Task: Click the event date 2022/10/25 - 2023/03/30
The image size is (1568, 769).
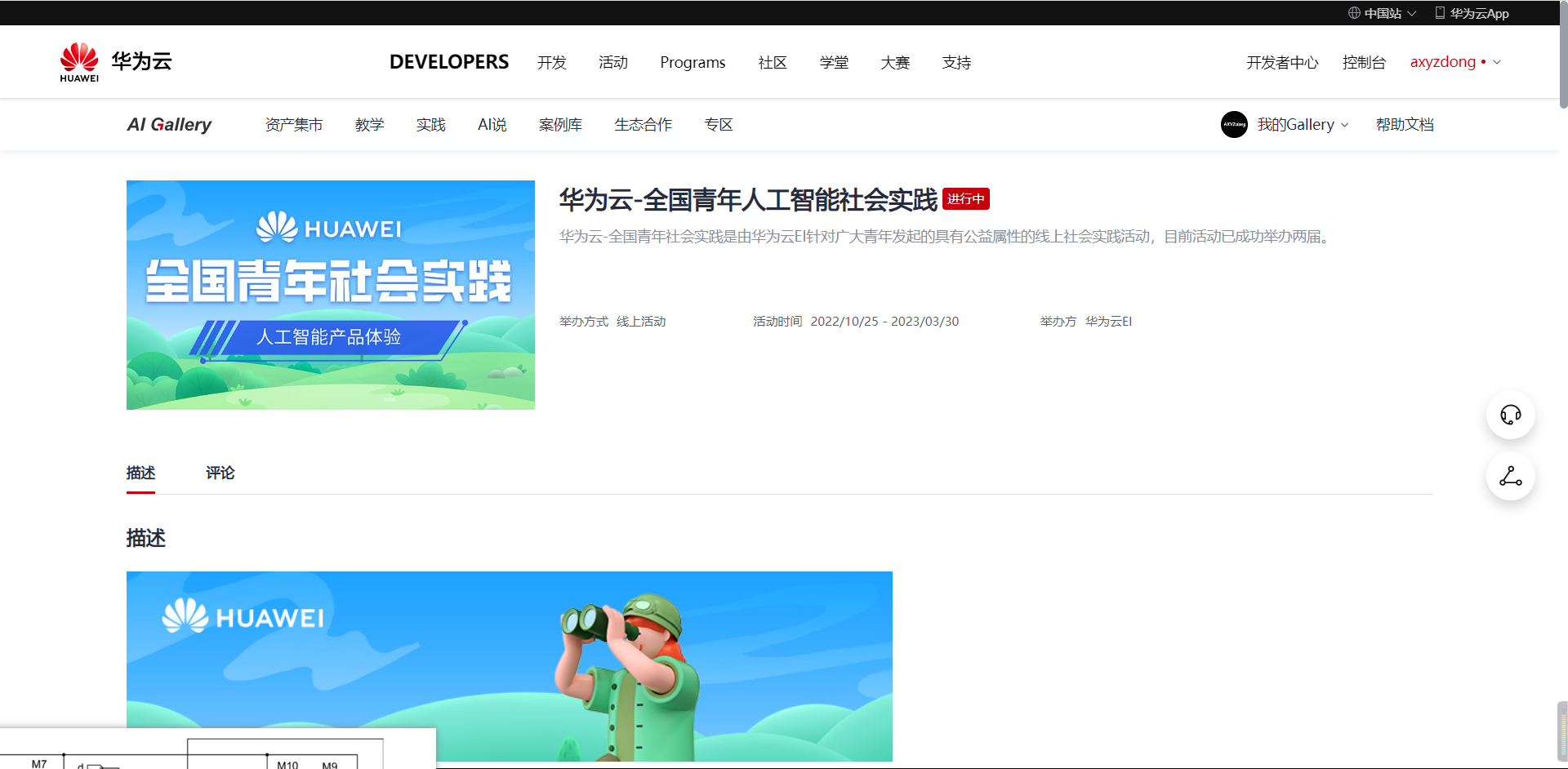Action: (884, 322)
